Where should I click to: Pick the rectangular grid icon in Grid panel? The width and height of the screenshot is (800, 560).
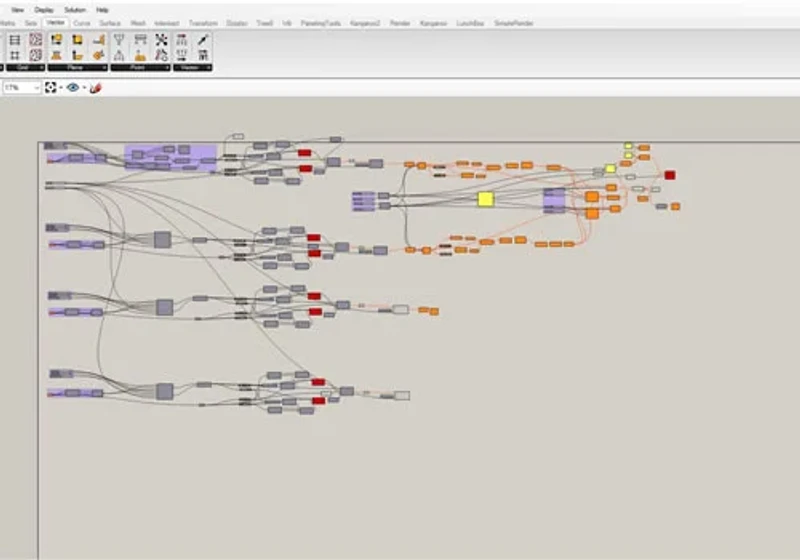coord(15,40)
